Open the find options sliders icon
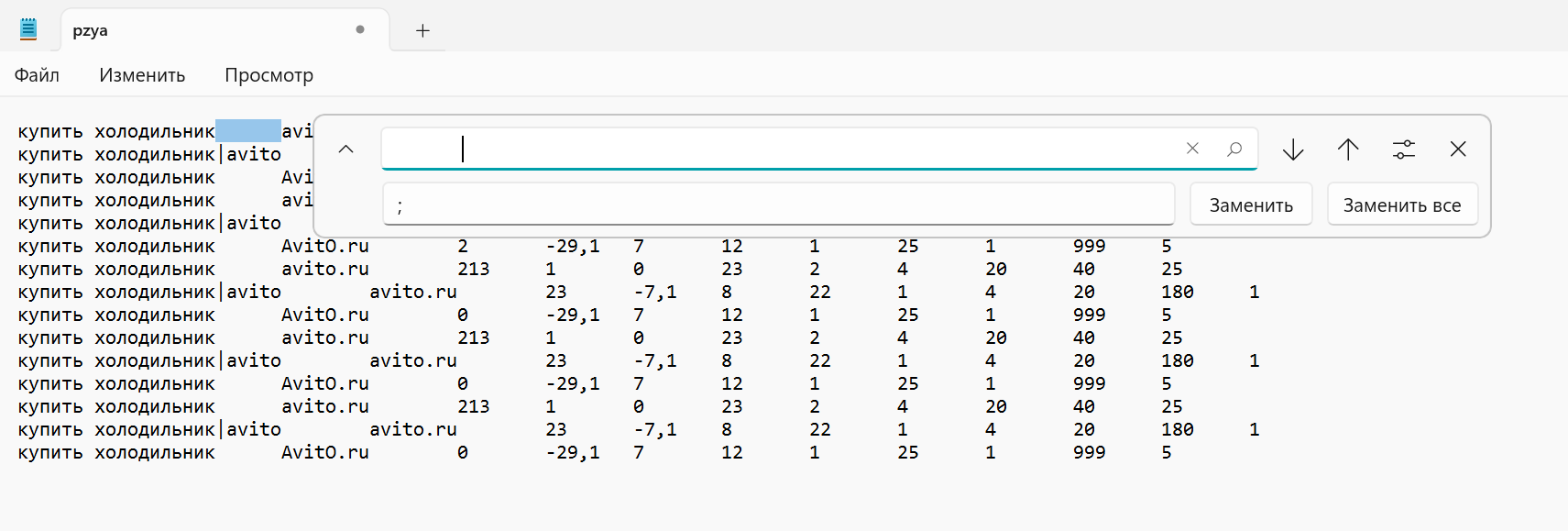This screenshot has width=1568, height=531. click(x=1403, y=149)
